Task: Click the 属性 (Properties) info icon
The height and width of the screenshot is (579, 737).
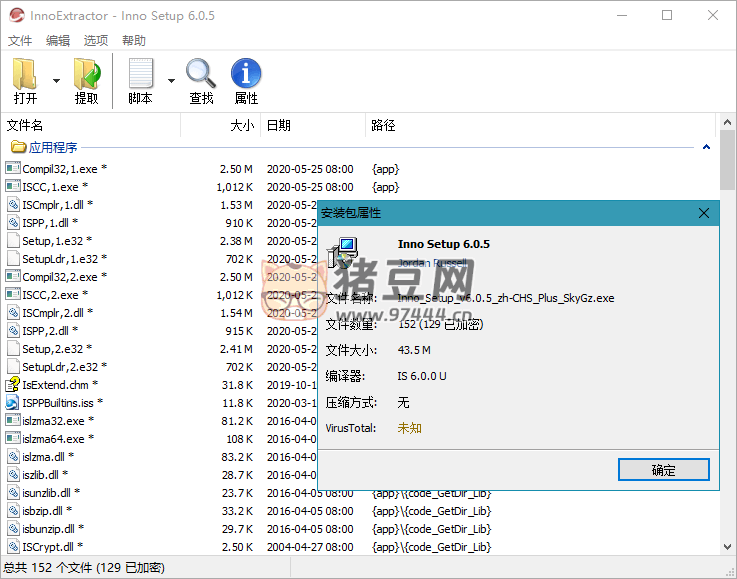Action: click(x=246, y=74)
